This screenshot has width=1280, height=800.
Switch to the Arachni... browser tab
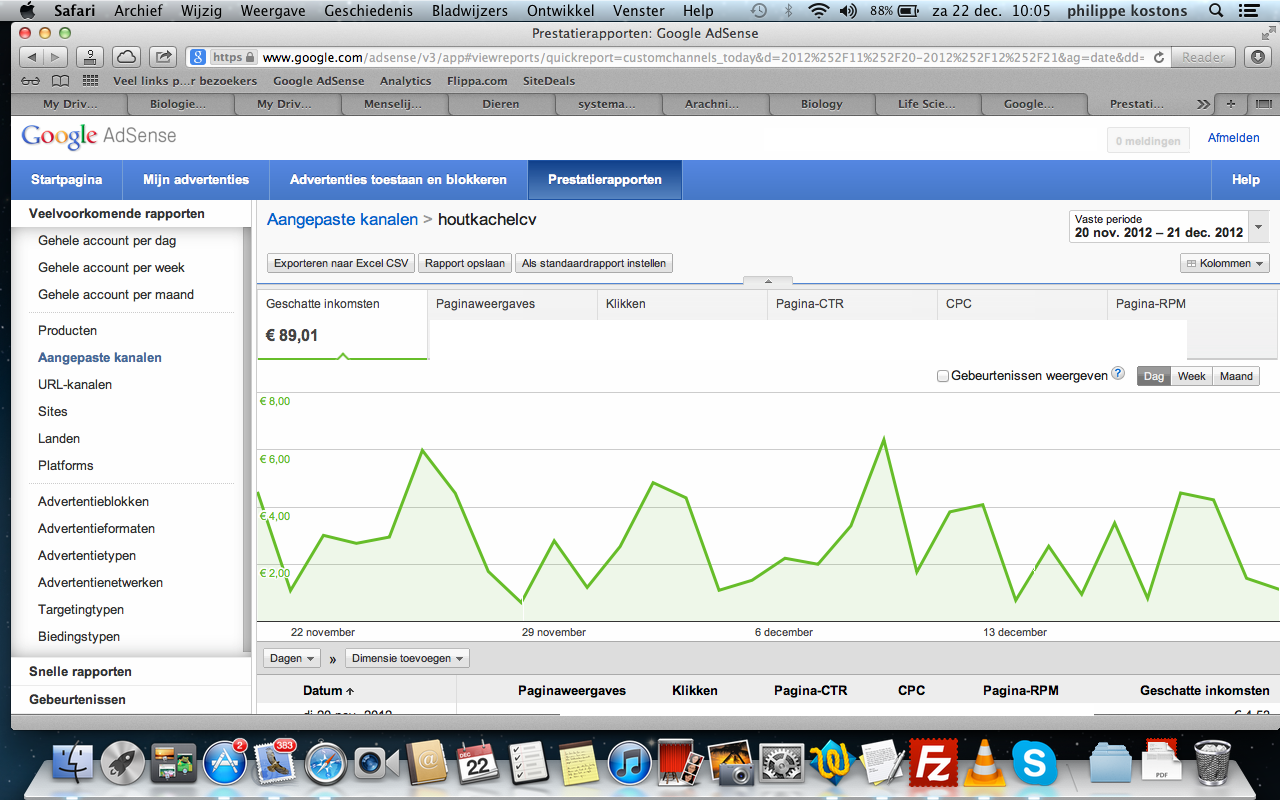714,104
